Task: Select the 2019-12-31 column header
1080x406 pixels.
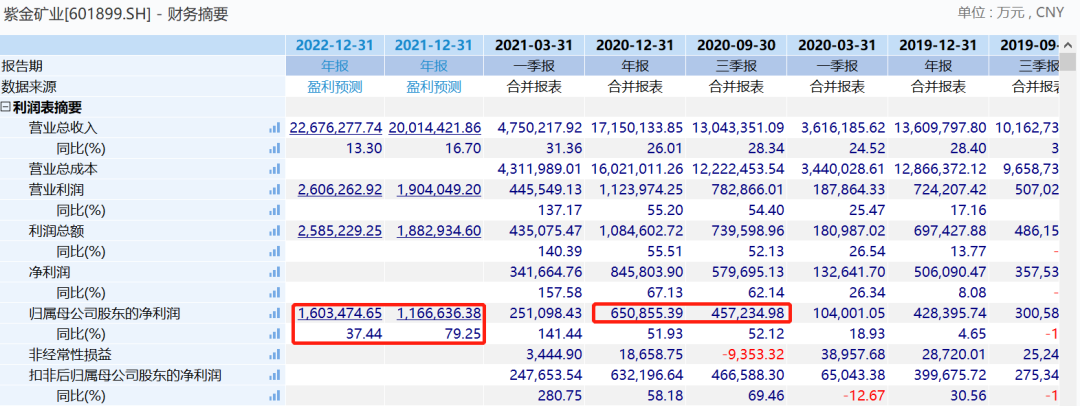Action: 938,45
